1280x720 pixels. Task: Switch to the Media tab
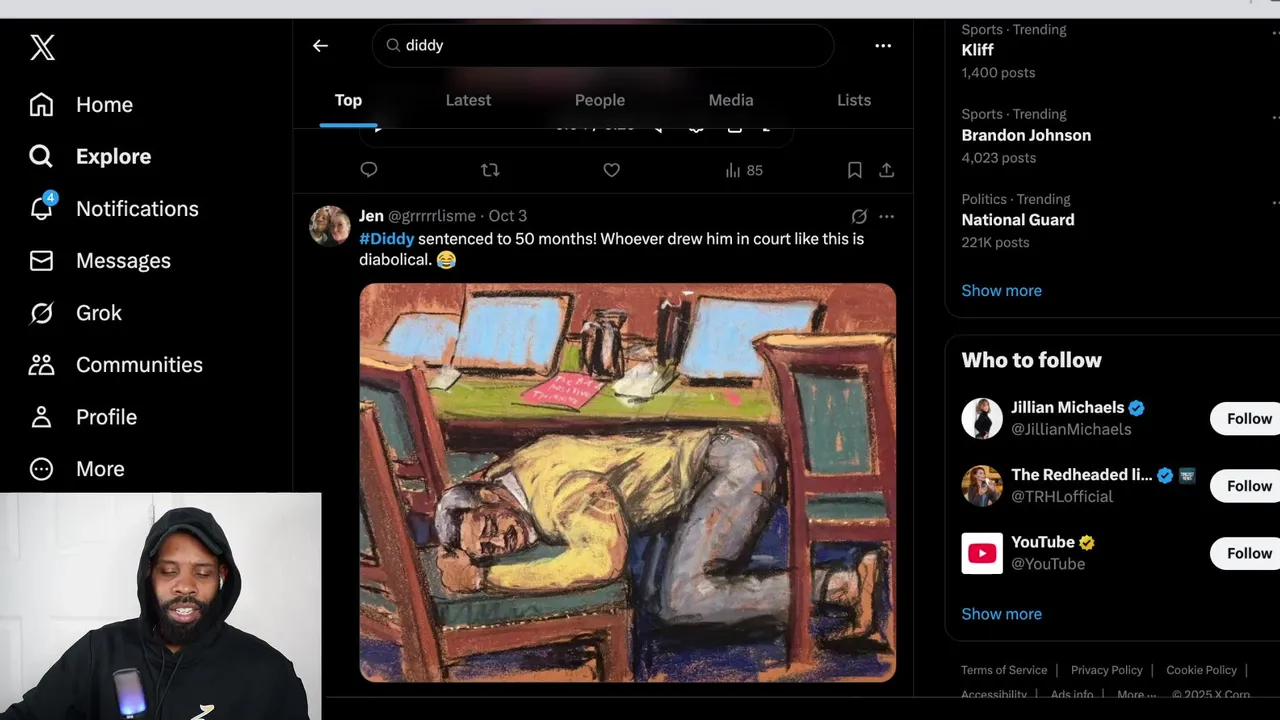tap(731, 100)
